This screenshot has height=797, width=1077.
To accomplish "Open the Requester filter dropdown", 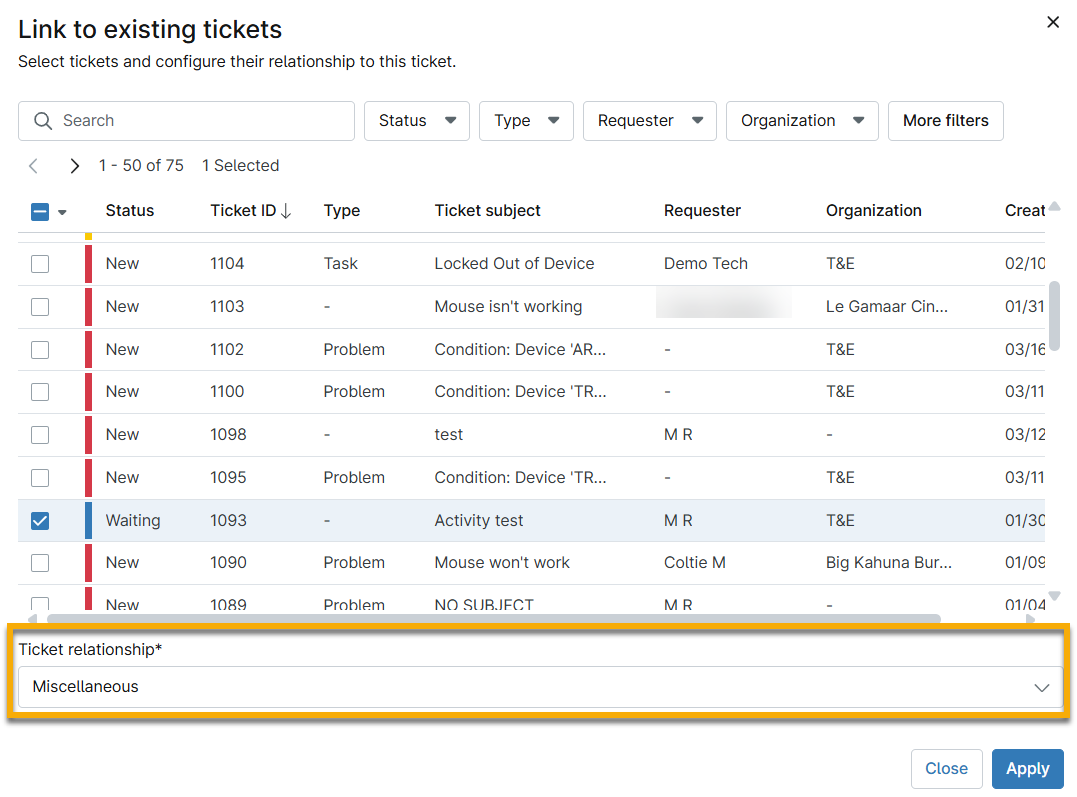I will 649,121.
